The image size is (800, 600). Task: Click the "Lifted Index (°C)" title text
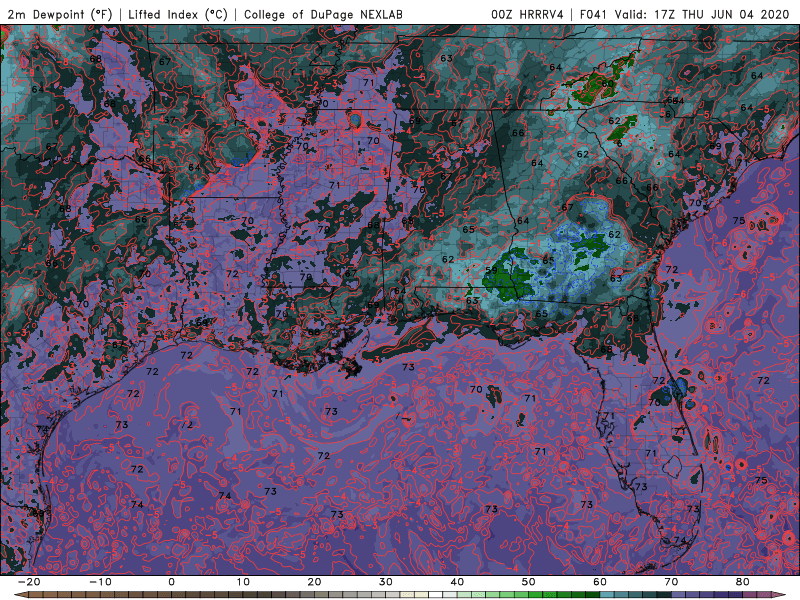pos(178,14)
